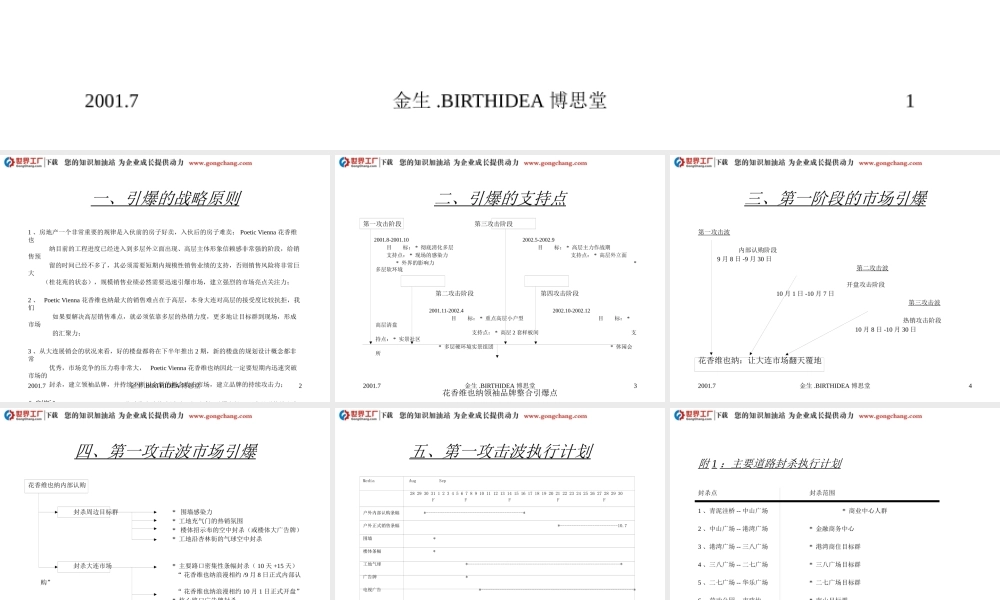Click the '商业中心人群' entry
This screenshot has width=1000, height=600.
865,511
